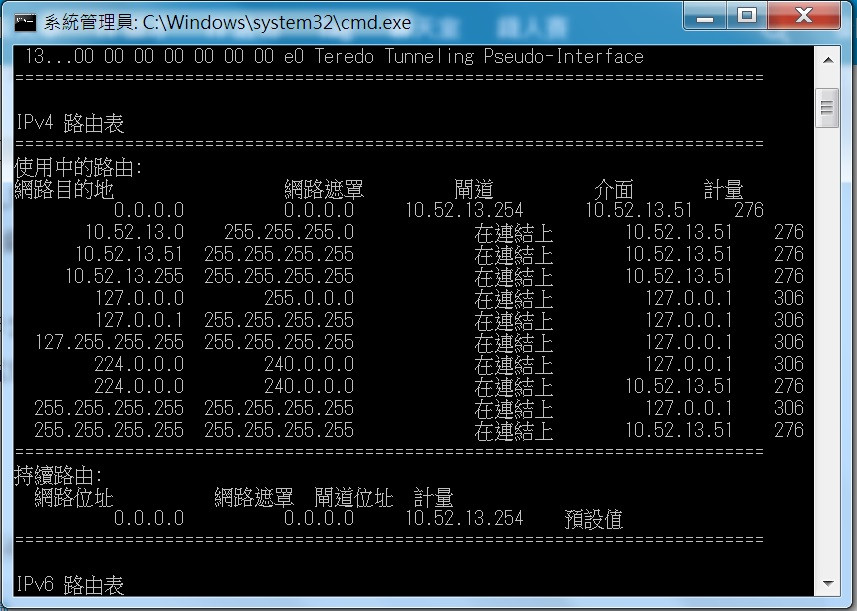Click metric 276 in the 0.0.0.0 row
Viewport: 857px width, 611px height.
click(749, 210)
